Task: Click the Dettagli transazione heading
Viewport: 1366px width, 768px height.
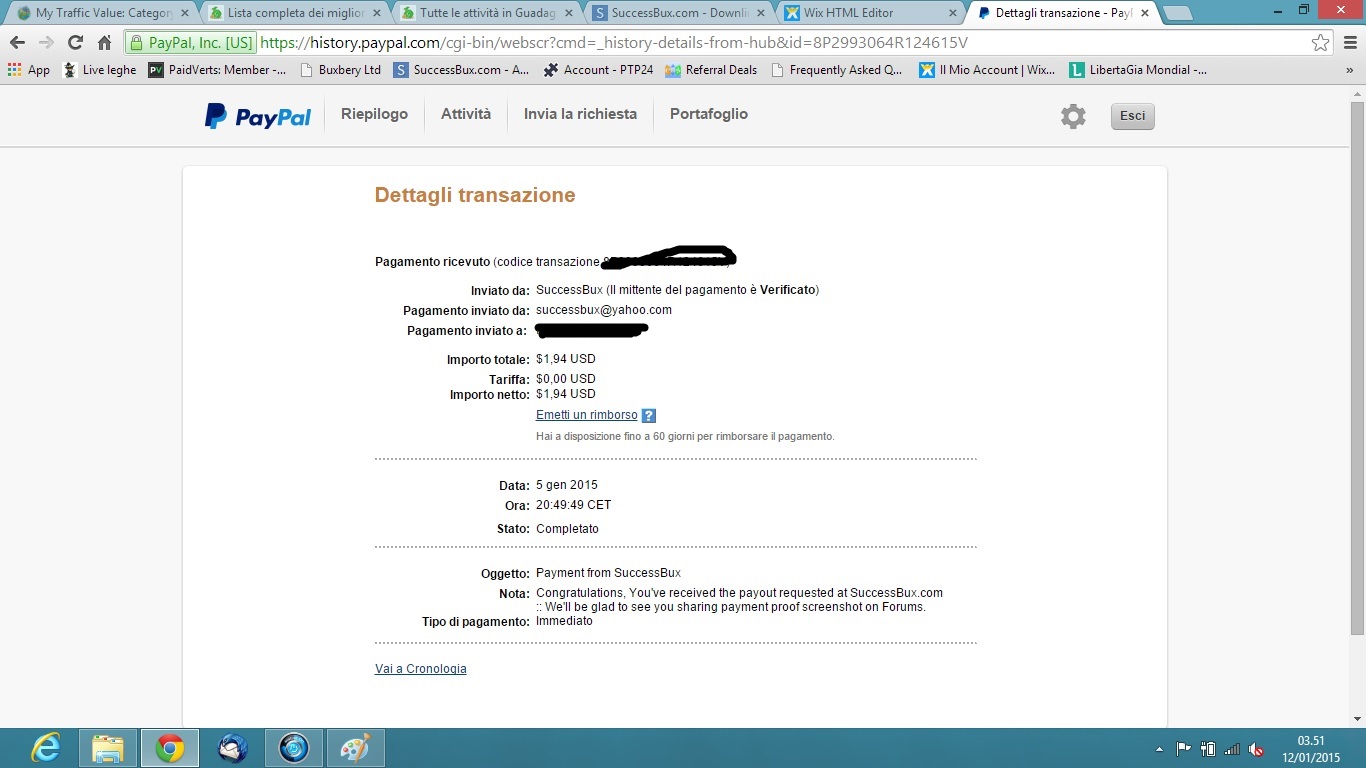Action: [x=475, y=195]
